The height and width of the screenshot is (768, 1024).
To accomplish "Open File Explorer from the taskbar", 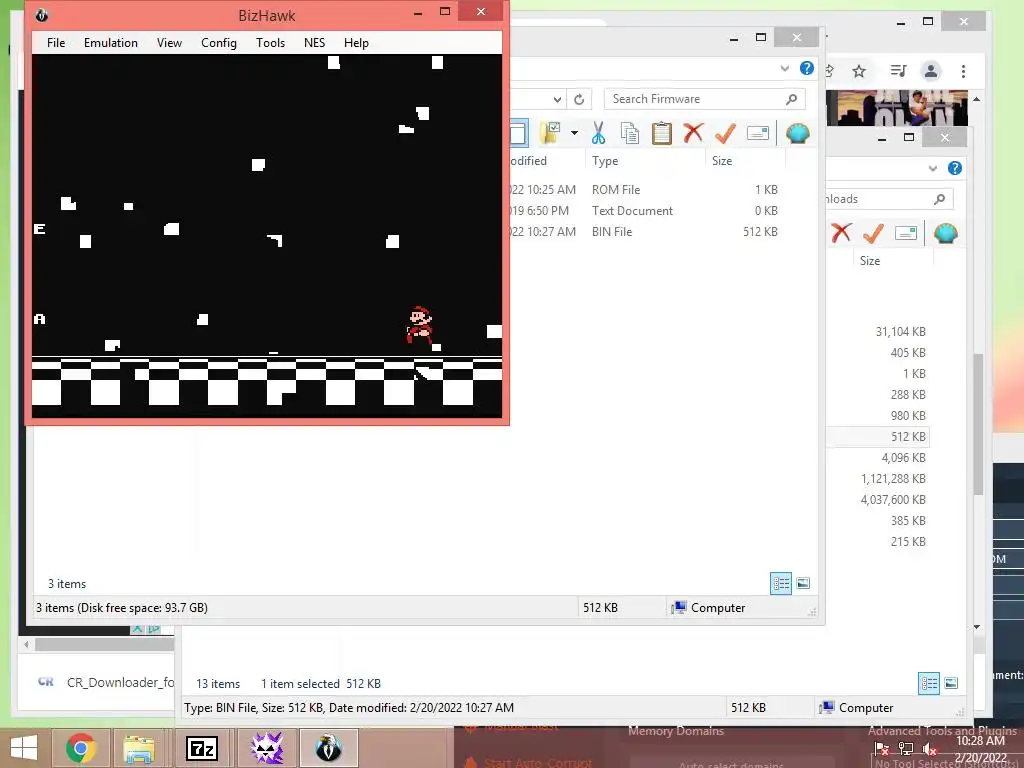I will pyautogui.click(x=139, y=748).
